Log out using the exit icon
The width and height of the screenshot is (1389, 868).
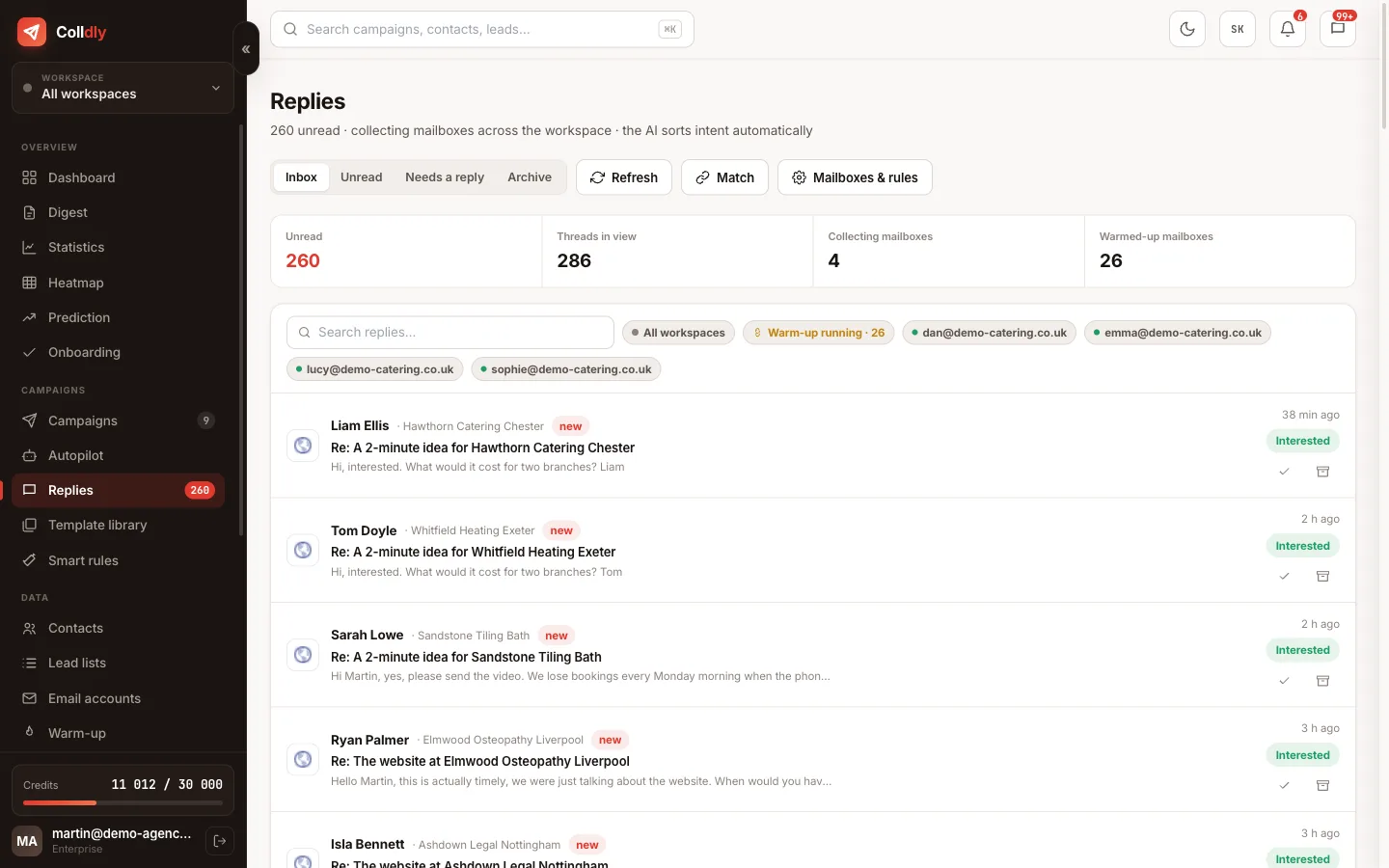click(x=220, y=841)
